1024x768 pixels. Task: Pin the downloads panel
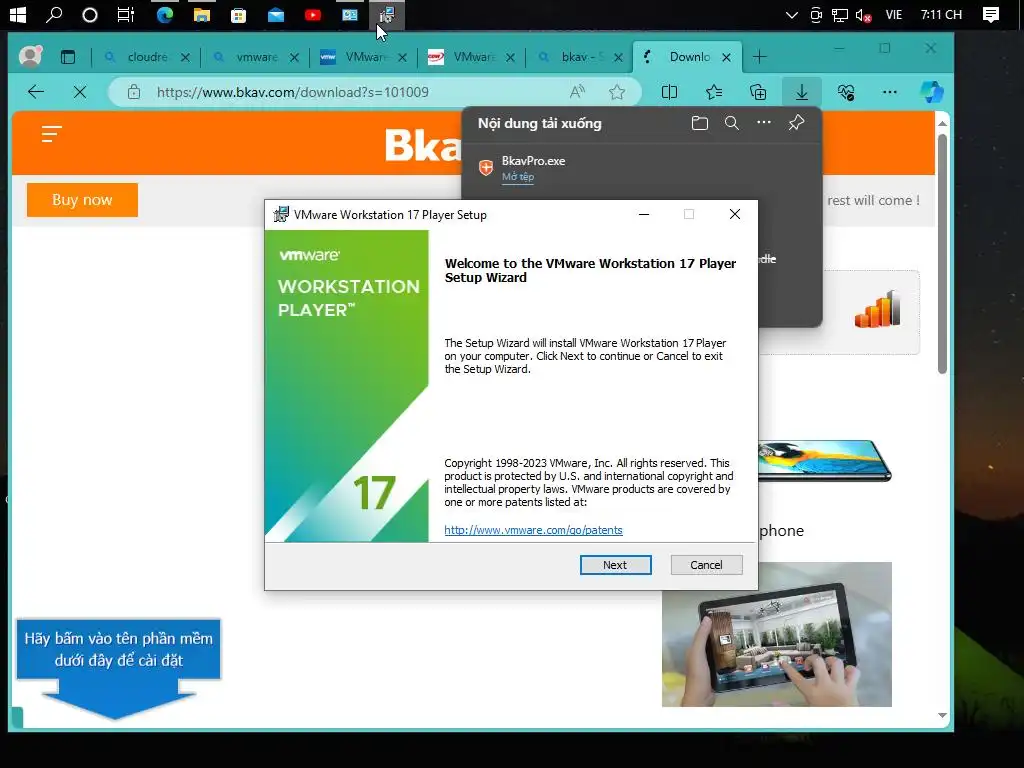pos(796,123)
